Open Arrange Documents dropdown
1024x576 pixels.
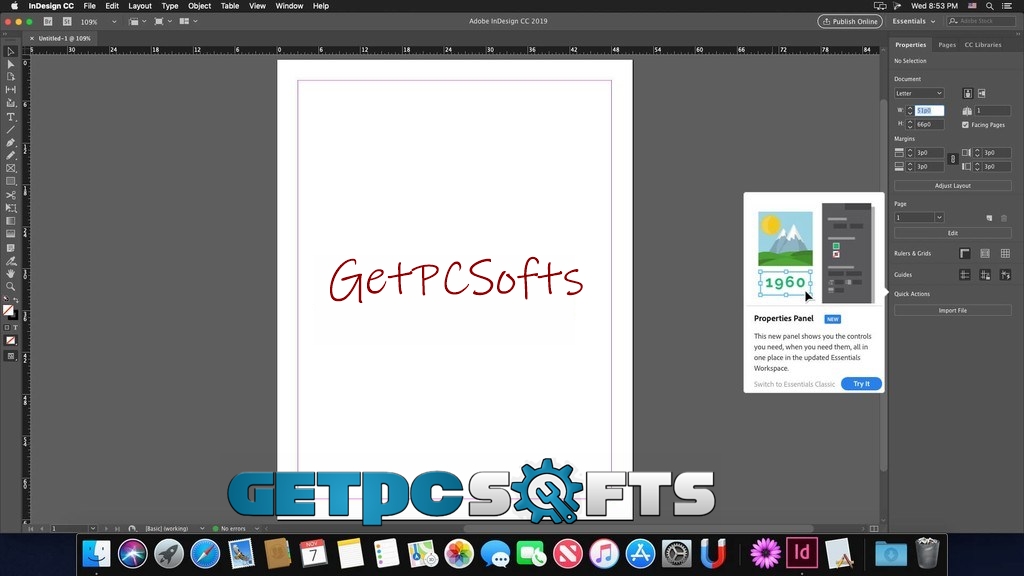[188, 22]
